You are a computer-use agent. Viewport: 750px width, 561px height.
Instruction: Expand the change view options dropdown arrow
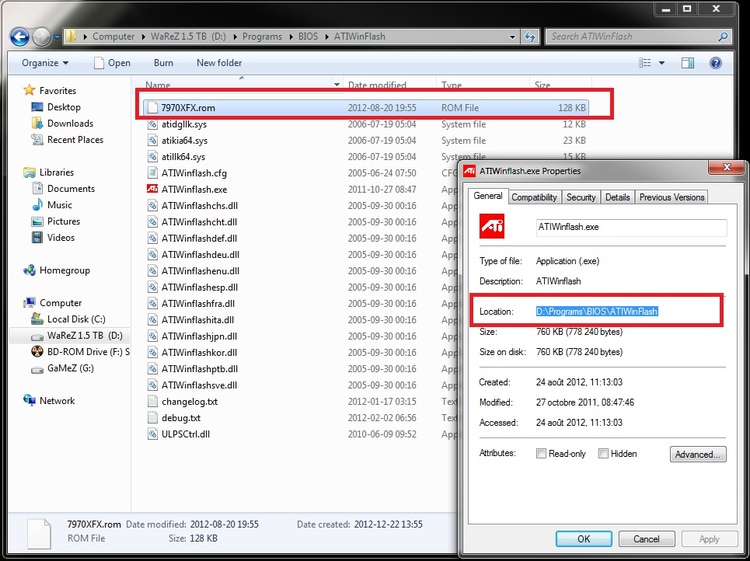pos(662,62)
